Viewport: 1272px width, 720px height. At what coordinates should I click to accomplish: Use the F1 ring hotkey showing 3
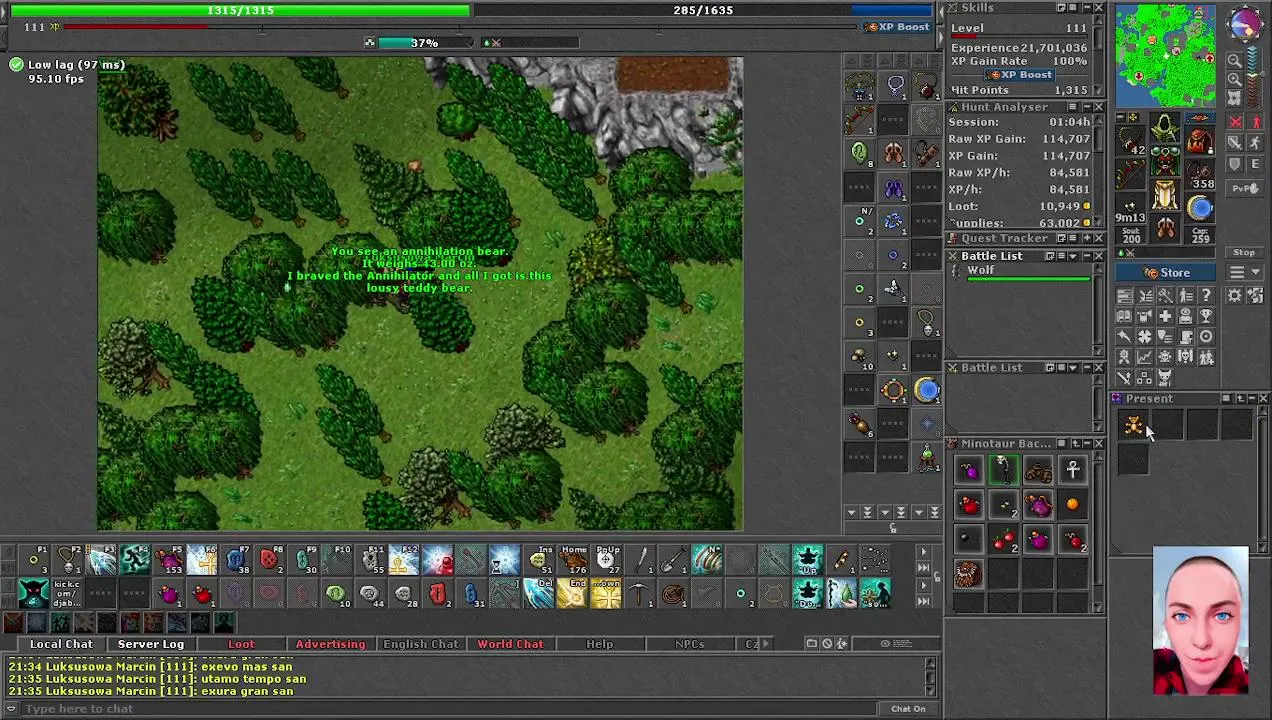click(34, 561)
